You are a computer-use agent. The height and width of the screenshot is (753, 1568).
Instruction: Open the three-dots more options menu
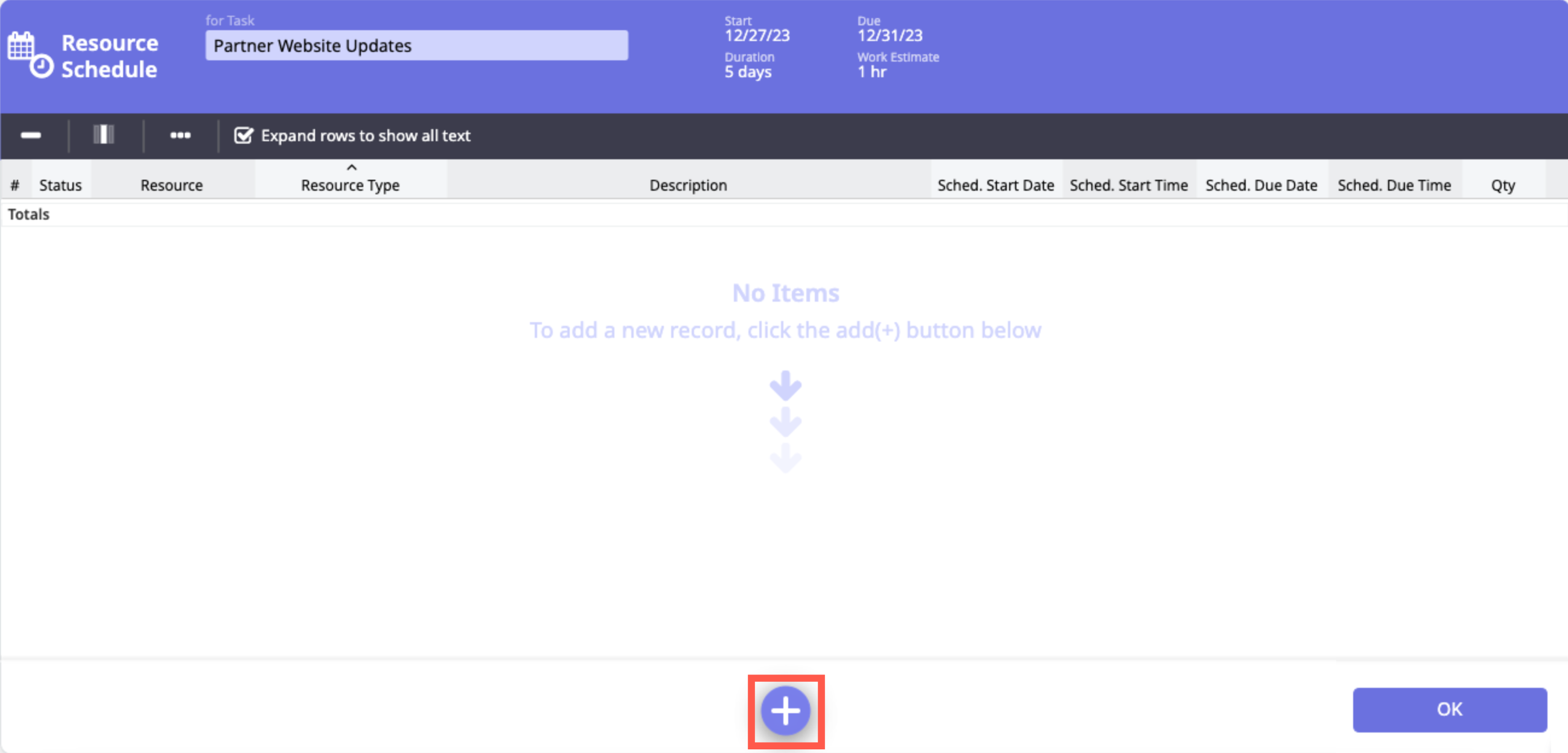point(180,135)
